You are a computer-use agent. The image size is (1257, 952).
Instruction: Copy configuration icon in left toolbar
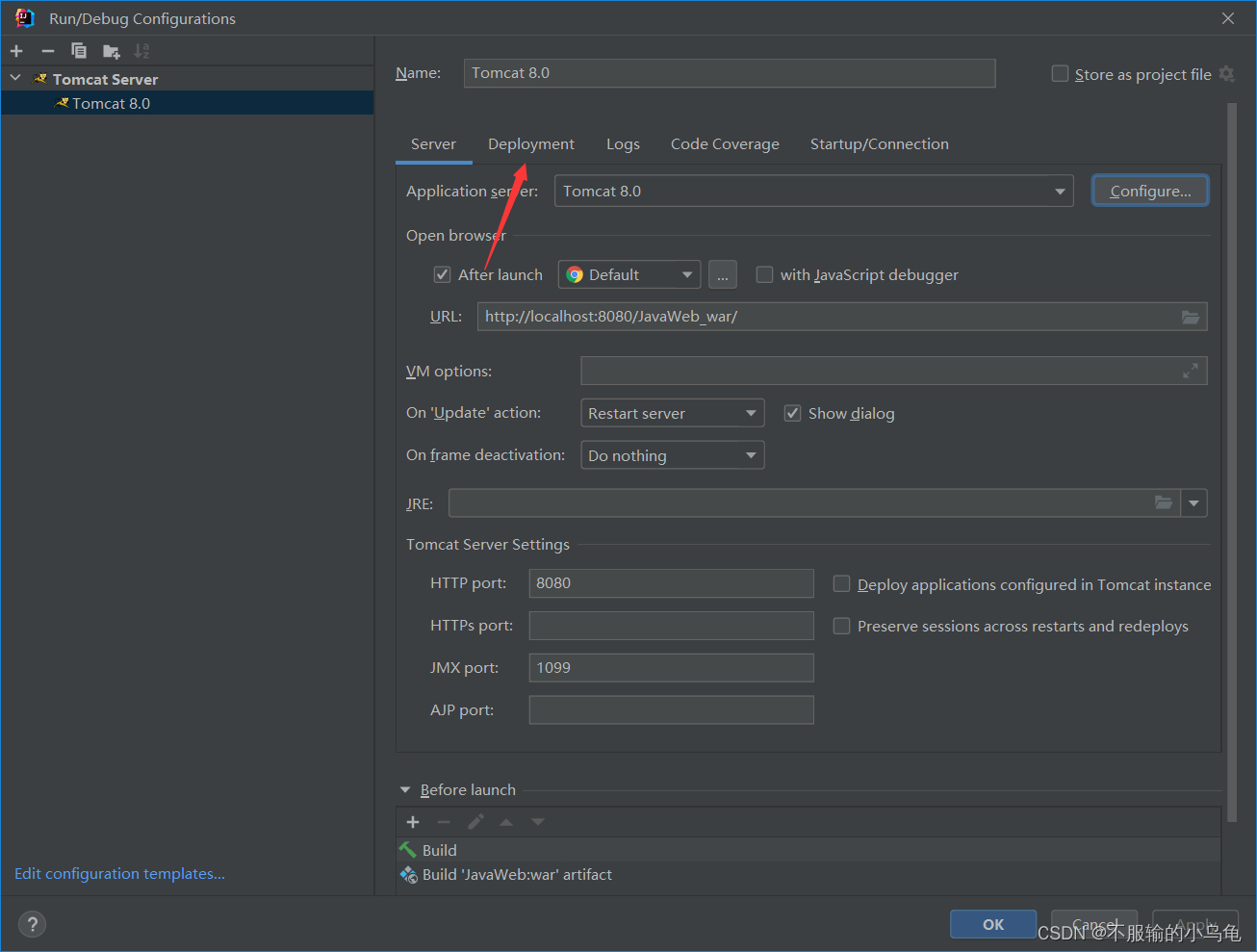pos(79,51)
